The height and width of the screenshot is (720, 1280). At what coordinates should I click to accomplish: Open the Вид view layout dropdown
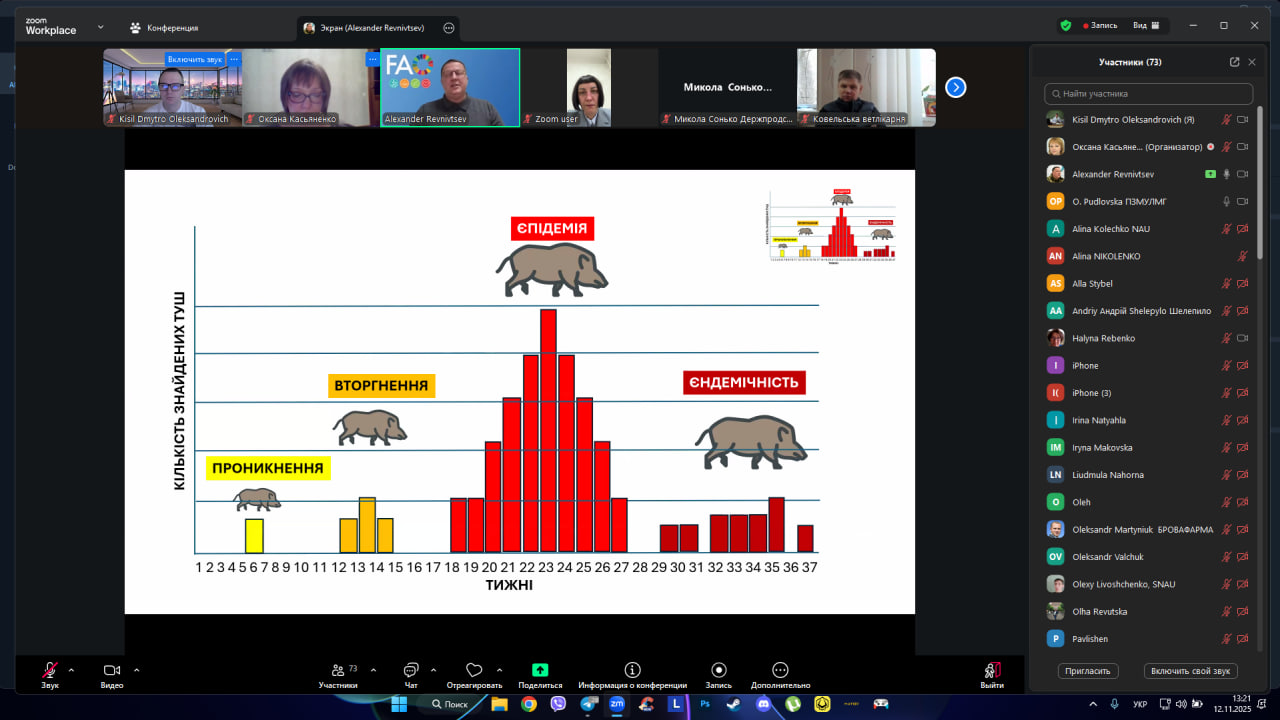coord(1145,26)
